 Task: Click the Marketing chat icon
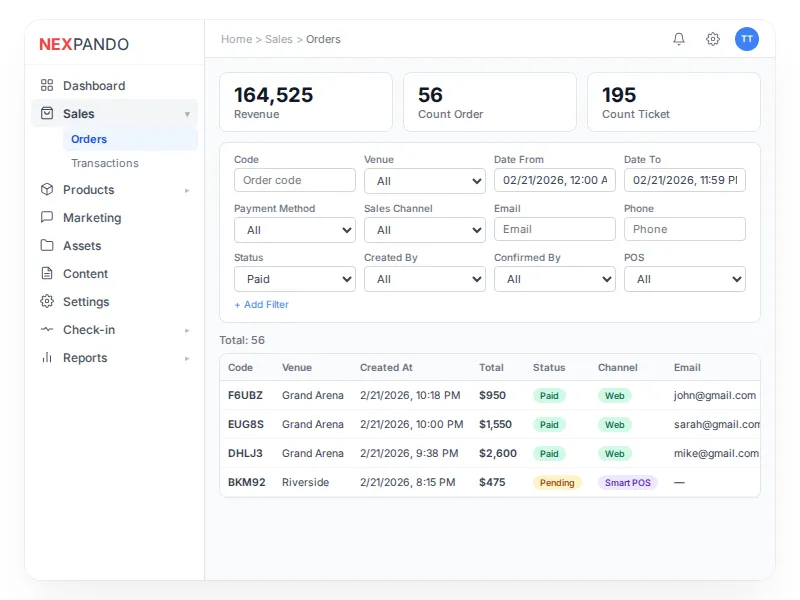click(47, 217)
